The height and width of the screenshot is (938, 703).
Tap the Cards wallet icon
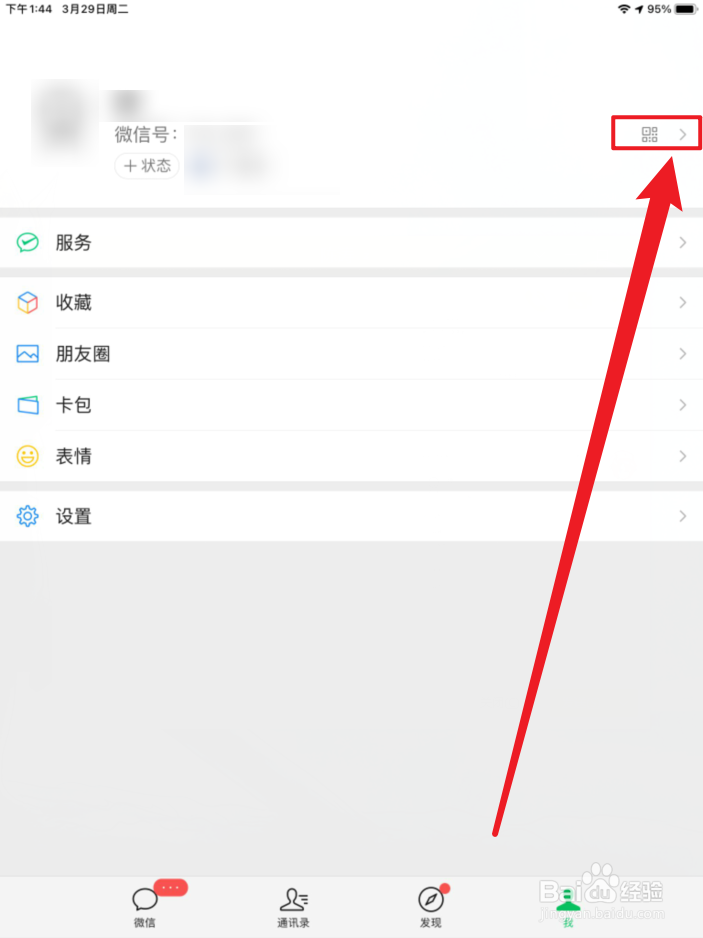click(28, 405)
